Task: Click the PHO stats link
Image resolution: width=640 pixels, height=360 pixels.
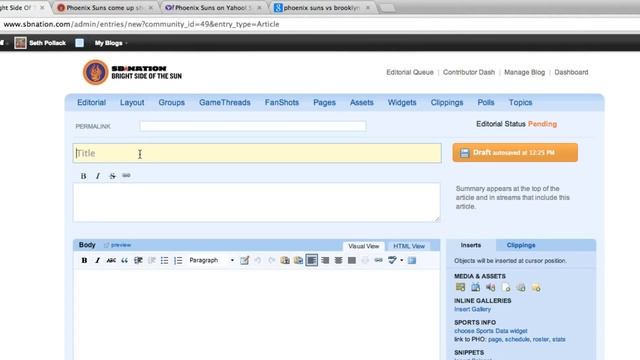Action: (x=558, y=340)
